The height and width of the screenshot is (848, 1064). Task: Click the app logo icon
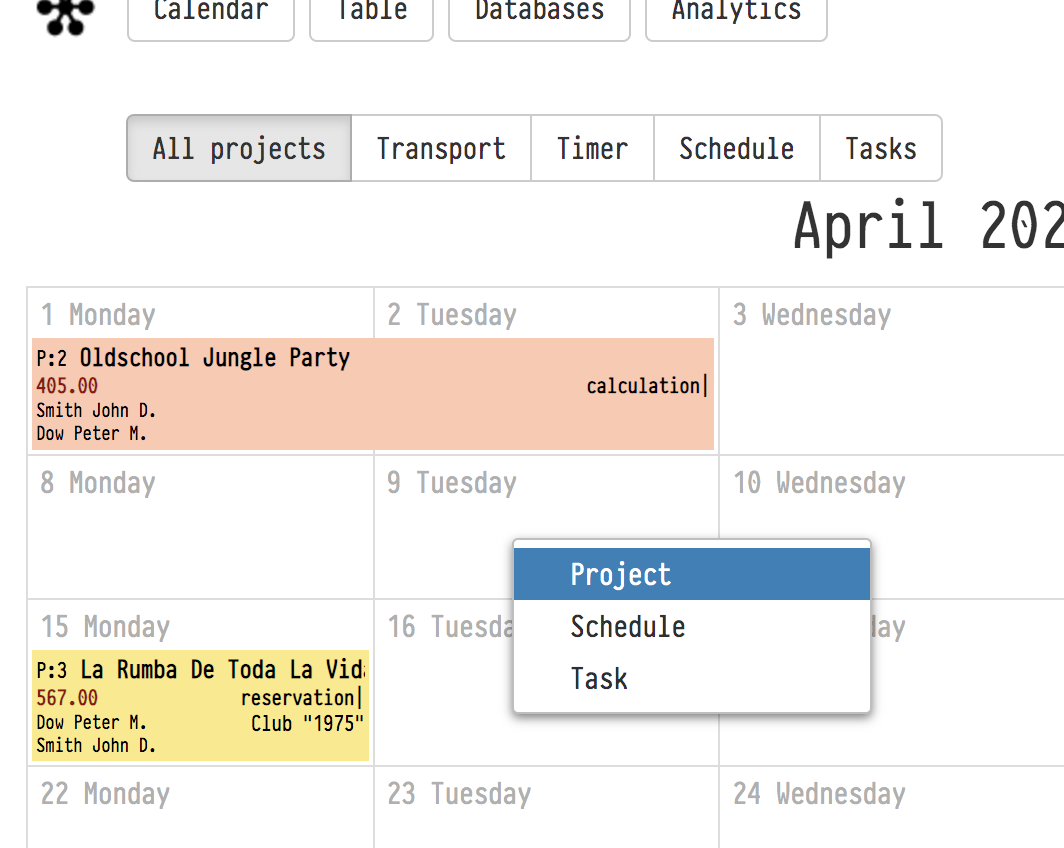pos(66,16)
